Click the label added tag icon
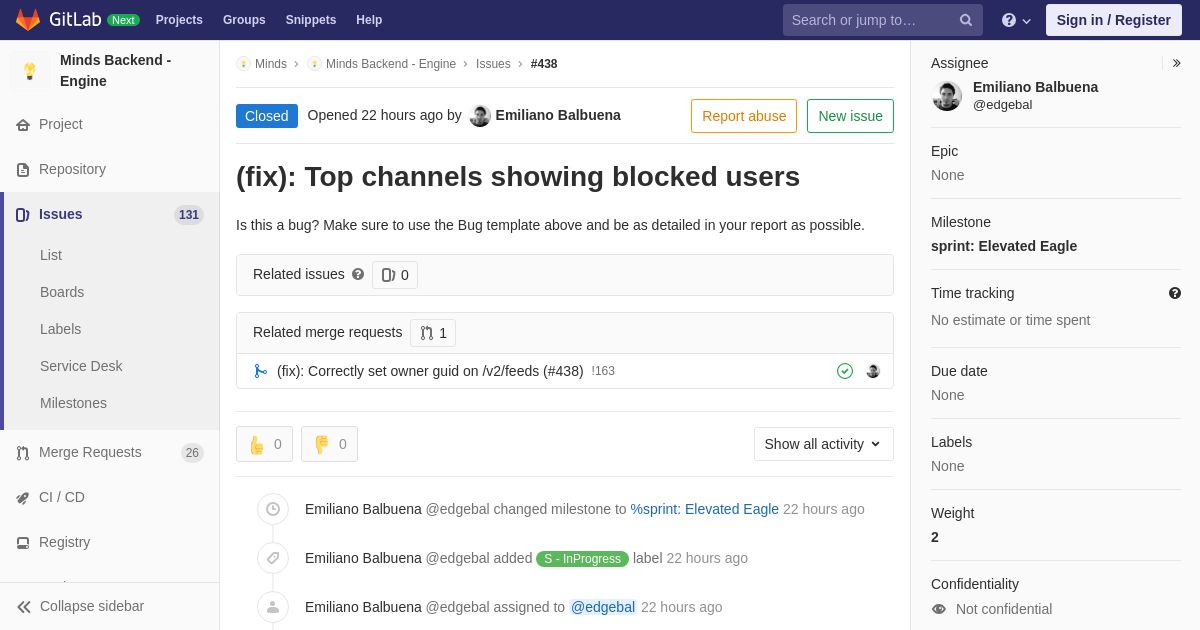This screenshot has width=1200, height=630. [273, 558]
